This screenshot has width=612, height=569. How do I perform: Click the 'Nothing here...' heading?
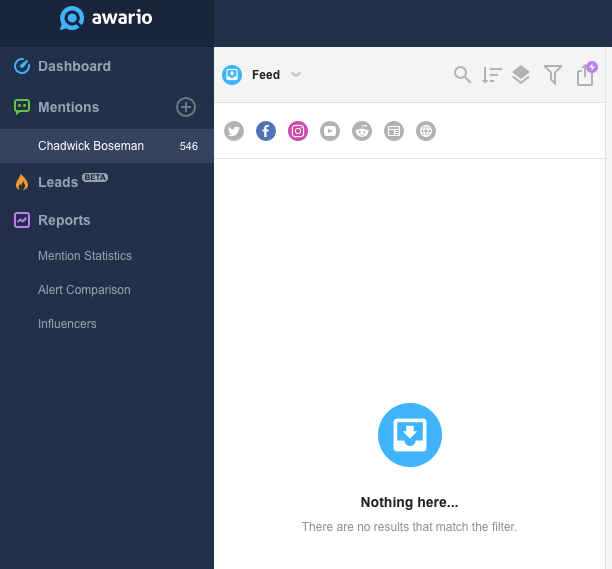[409, 502]
